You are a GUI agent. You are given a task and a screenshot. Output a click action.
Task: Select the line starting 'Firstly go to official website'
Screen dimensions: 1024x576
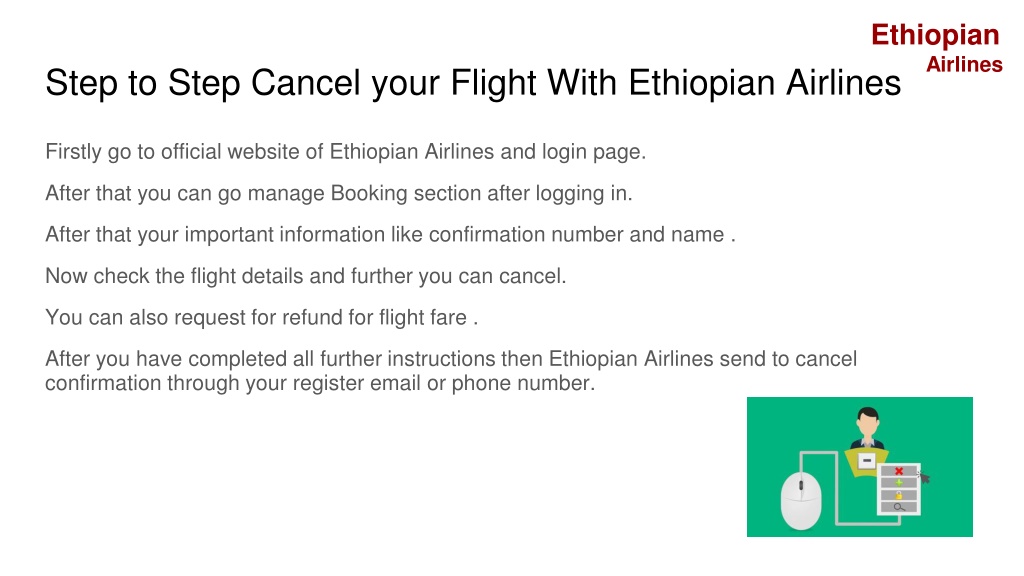point(345,152)
